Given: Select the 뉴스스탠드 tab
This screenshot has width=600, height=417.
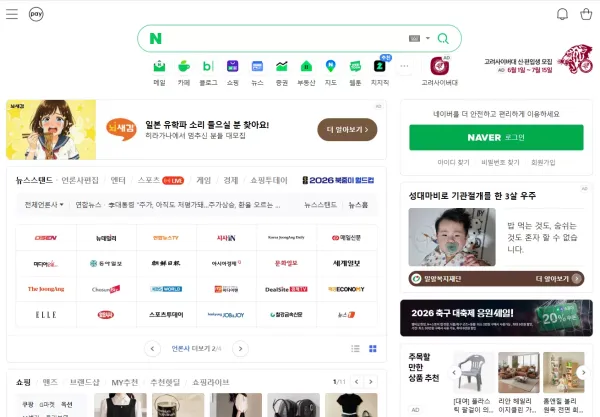Looking at the screenshot, I should [x=34, y=180].
